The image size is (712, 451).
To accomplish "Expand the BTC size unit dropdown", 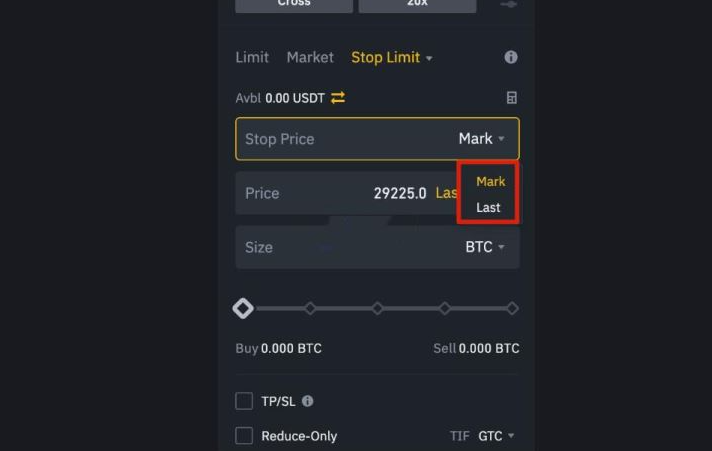I will click(x=485, y=247).
